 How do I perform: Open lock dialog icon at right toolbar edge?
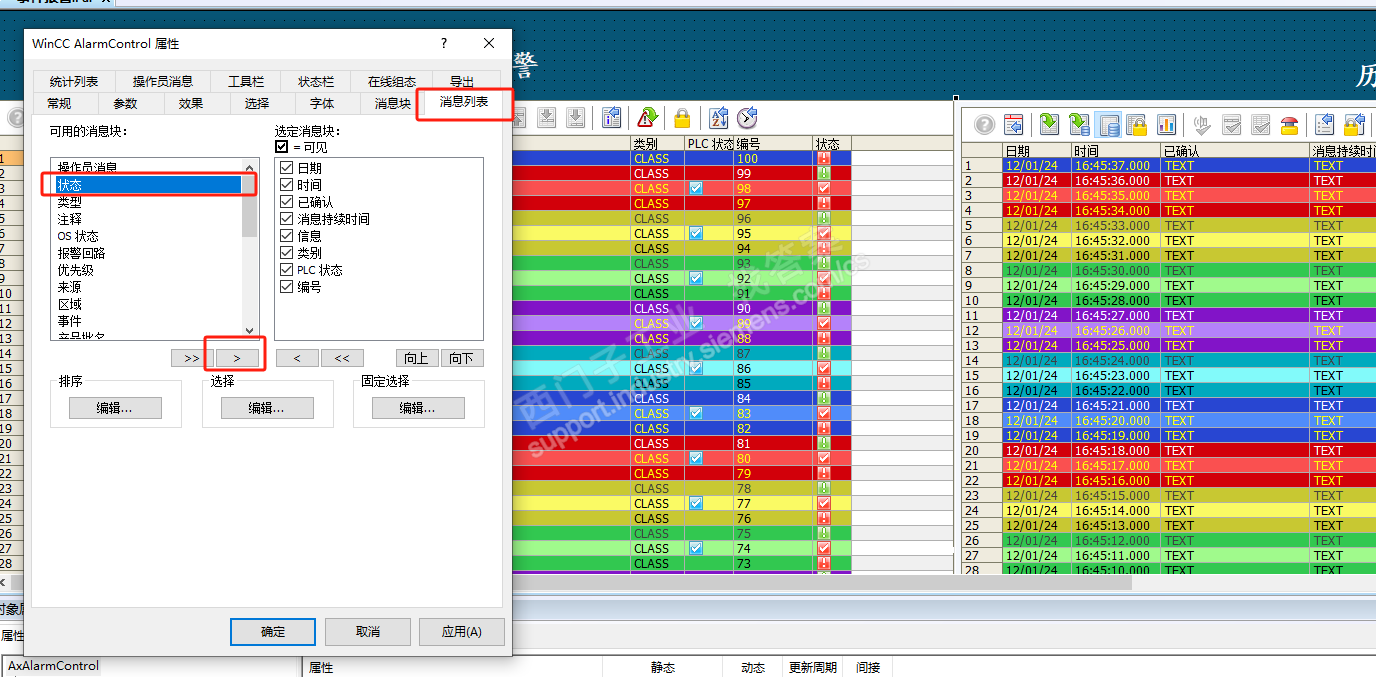coord(1355,125)
